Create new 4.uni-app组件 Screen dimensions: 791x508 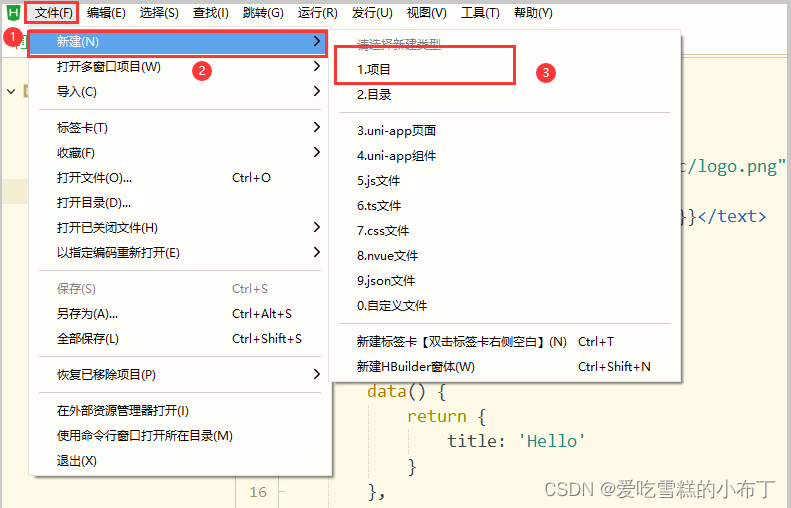pos(504,155)
